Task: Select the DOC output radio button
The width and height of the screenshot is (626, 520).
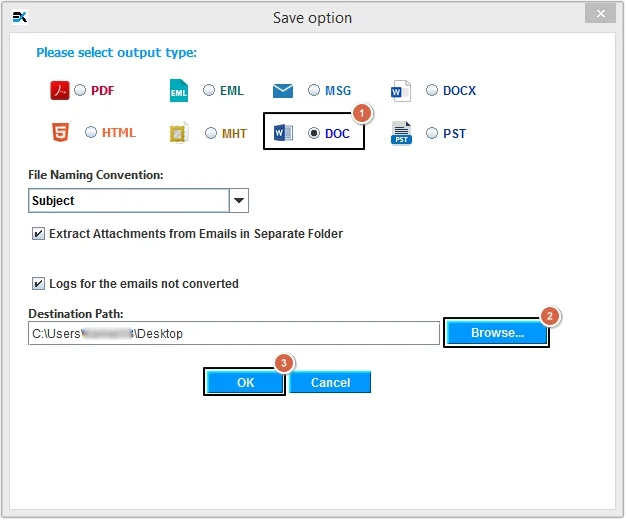Action: pyautogui.click(x=314, y=133)
